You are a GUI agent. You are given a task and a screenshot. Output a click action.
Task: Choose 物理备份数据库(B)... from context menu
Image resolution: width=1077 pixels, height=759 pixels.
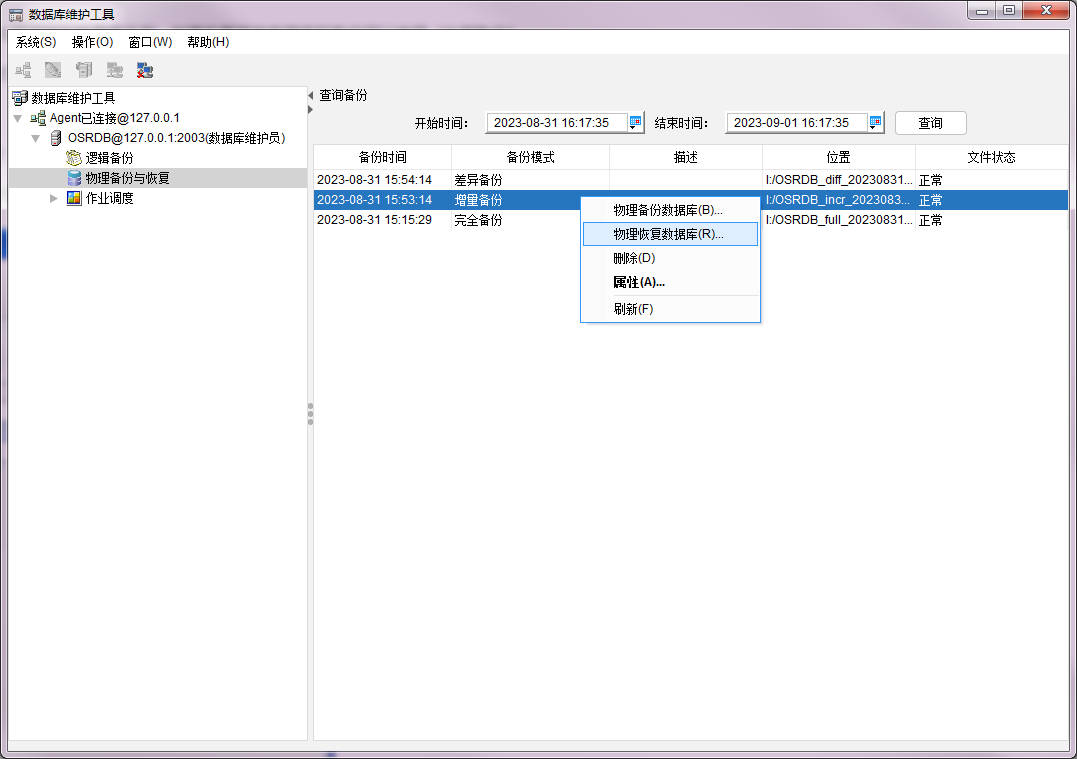pos(667,210)
